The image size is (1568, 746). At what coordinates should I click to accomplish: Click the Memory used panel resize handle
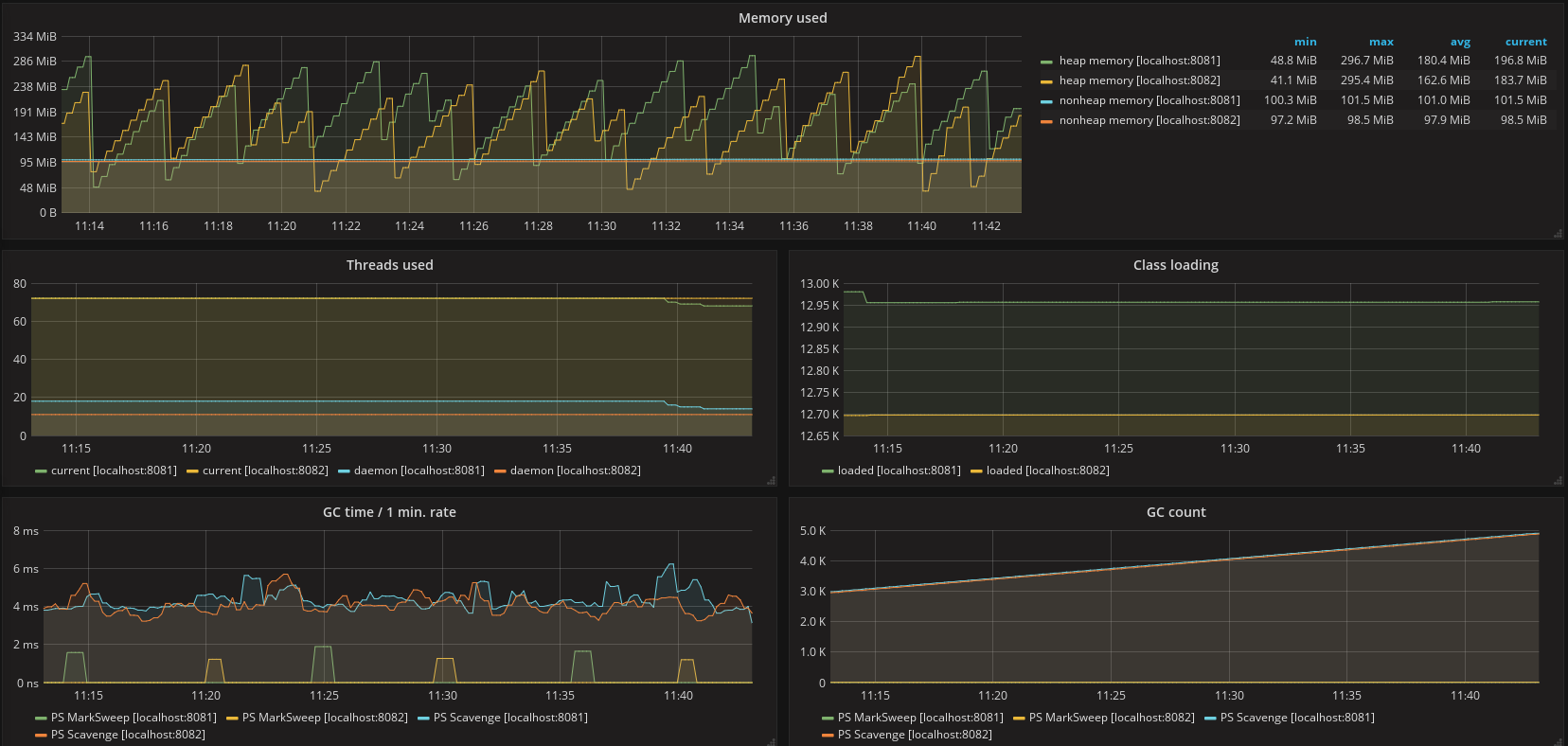pyautogui.click(x=1558, y=234)
